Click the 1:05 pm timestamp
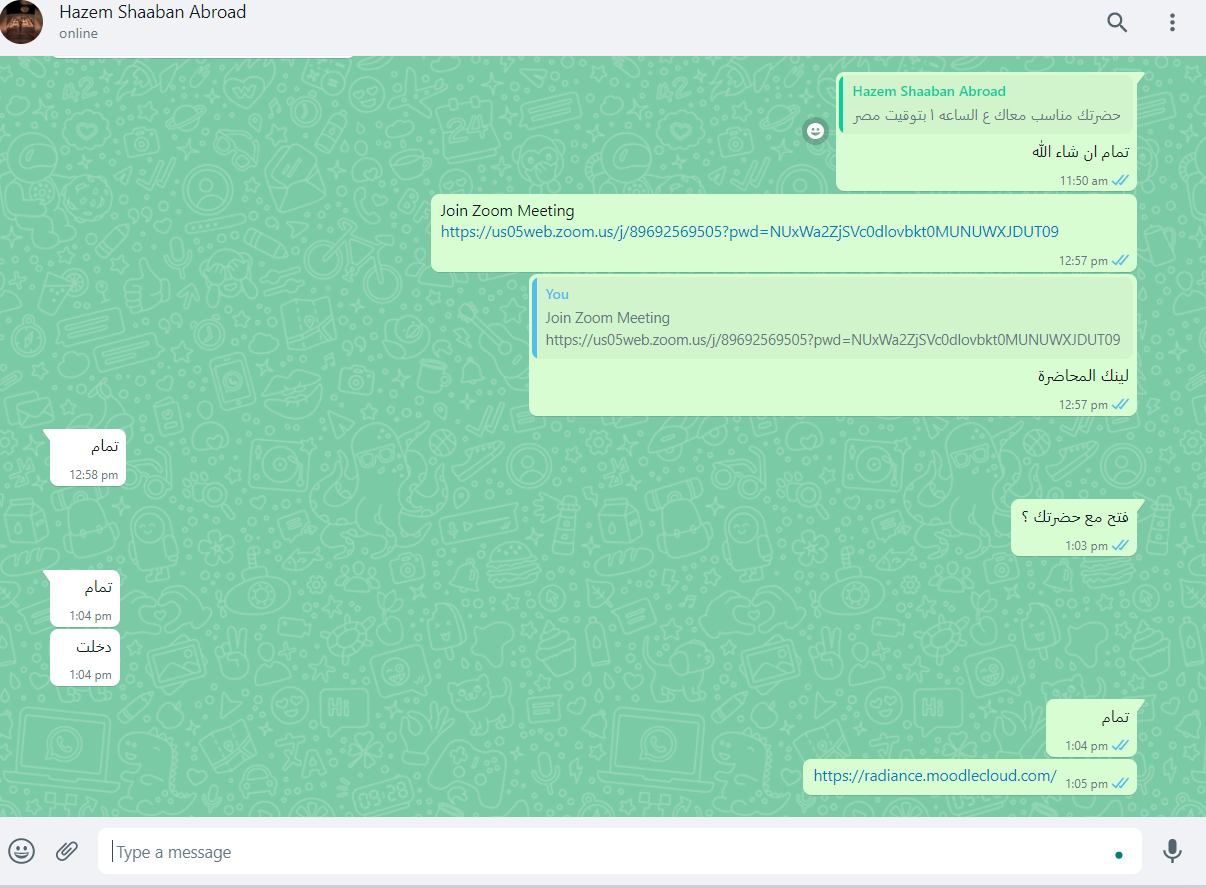 pyautogui.click(x=1086, y=783)
